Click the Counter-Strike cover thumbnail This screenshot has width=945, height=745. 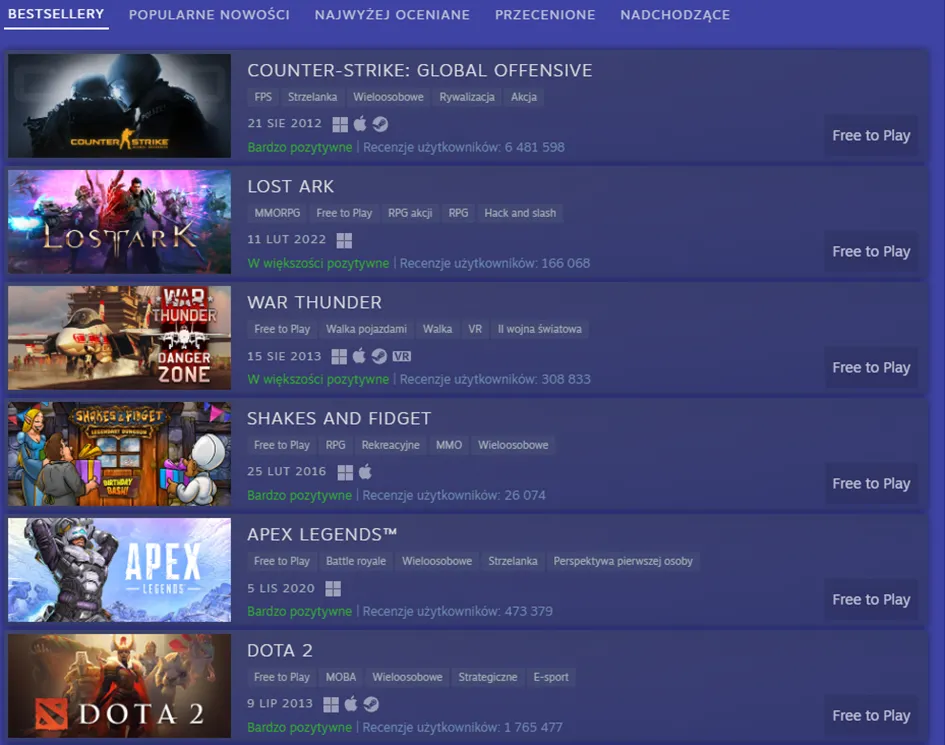pos(119,106)
